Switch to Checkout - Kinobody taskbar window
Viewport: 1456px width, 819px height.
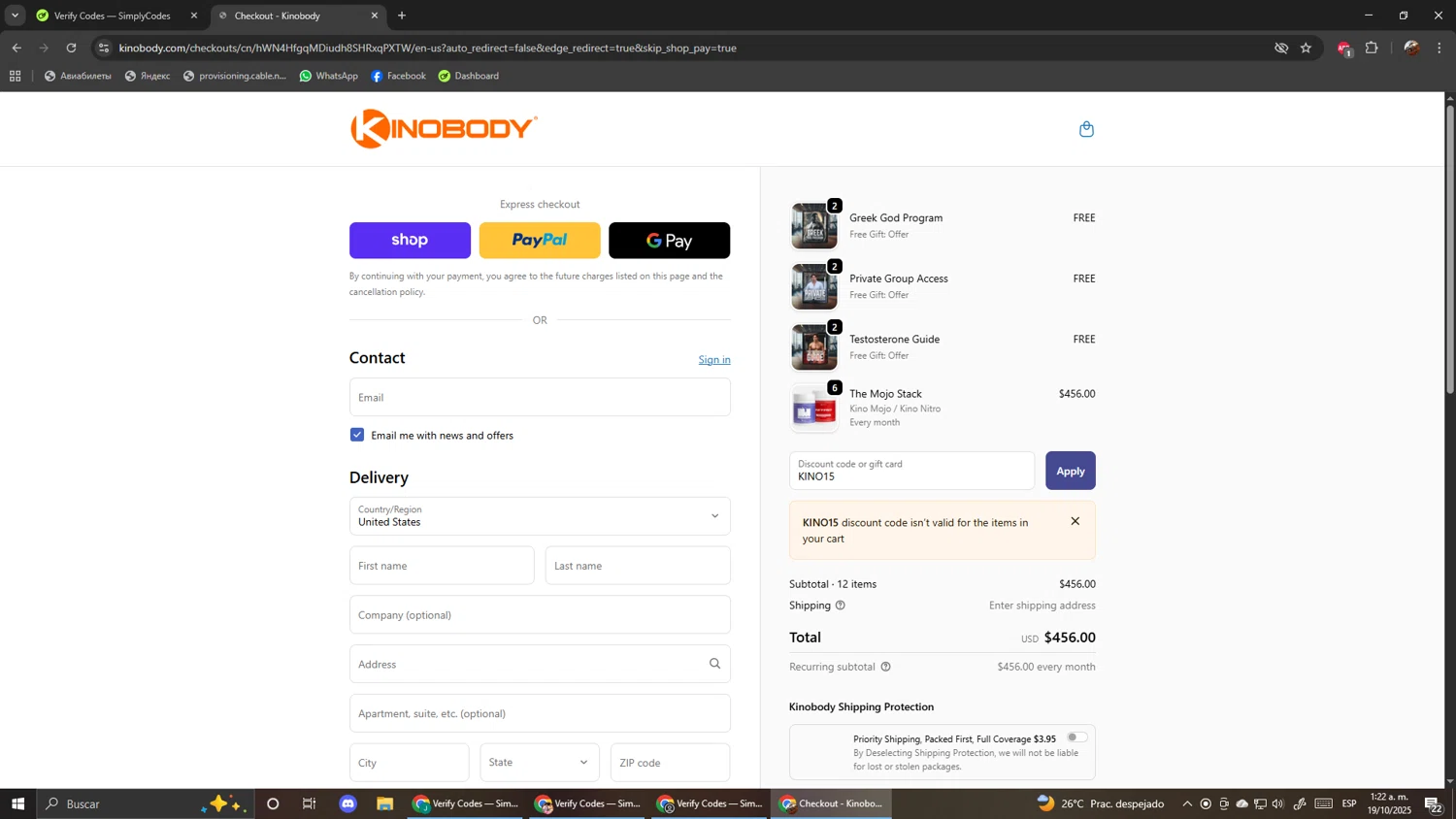[832, 803]
